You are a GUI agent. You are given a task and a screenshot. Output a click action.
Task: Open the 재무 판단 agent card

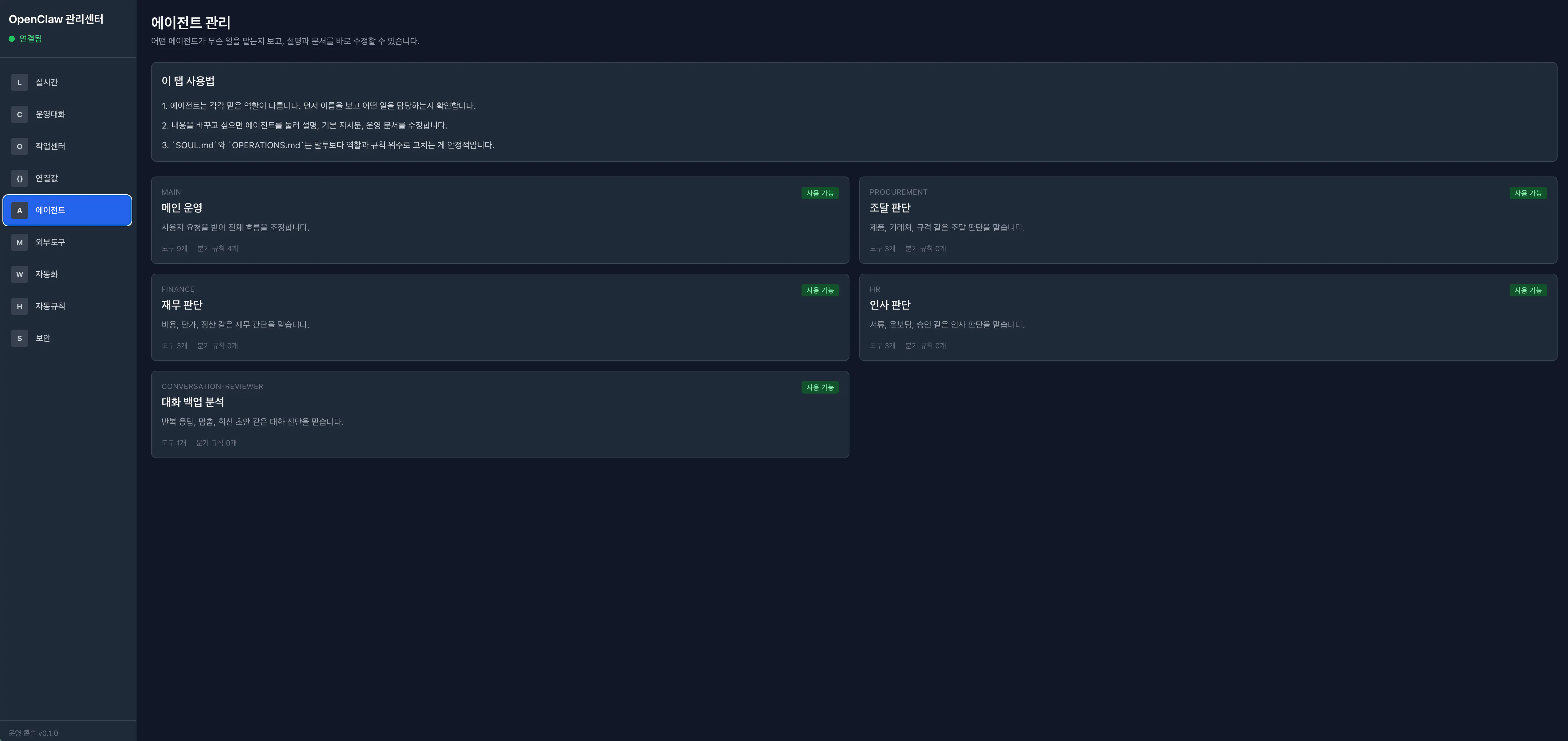[x=499, y=317]
